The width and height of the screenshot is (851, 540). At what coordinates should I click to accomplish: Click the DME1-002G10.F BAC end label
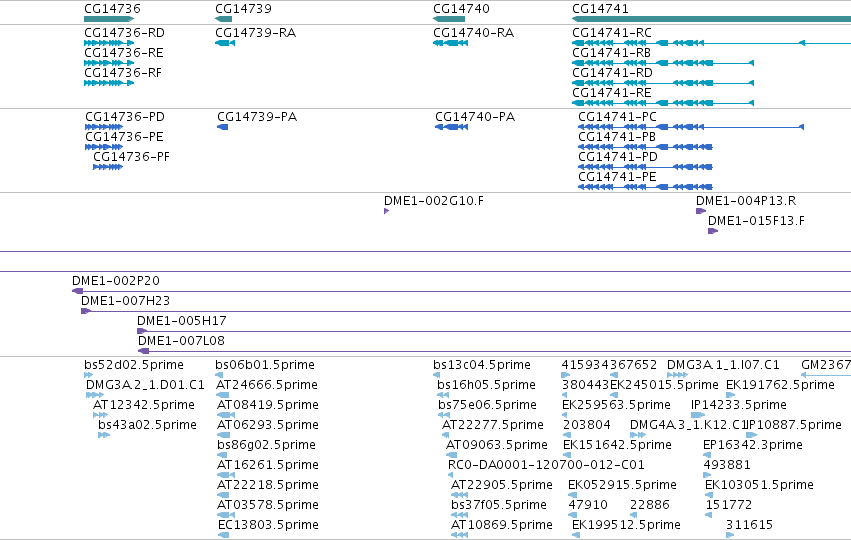click(434, 201)
